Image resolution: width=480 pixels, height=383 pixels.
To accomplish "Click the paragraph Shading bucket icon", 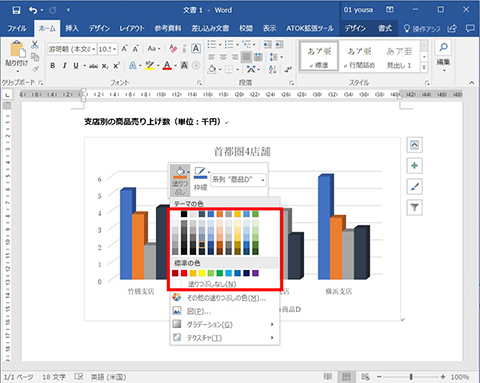I will pos(212,69).
